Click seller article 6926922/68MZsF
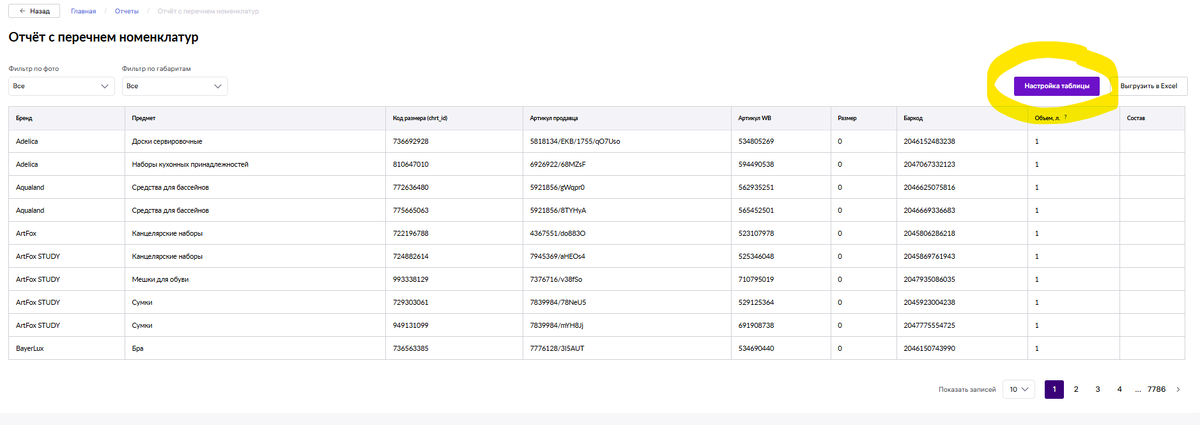The height and width of the screenshot is (425, 1200). point(558,164)
